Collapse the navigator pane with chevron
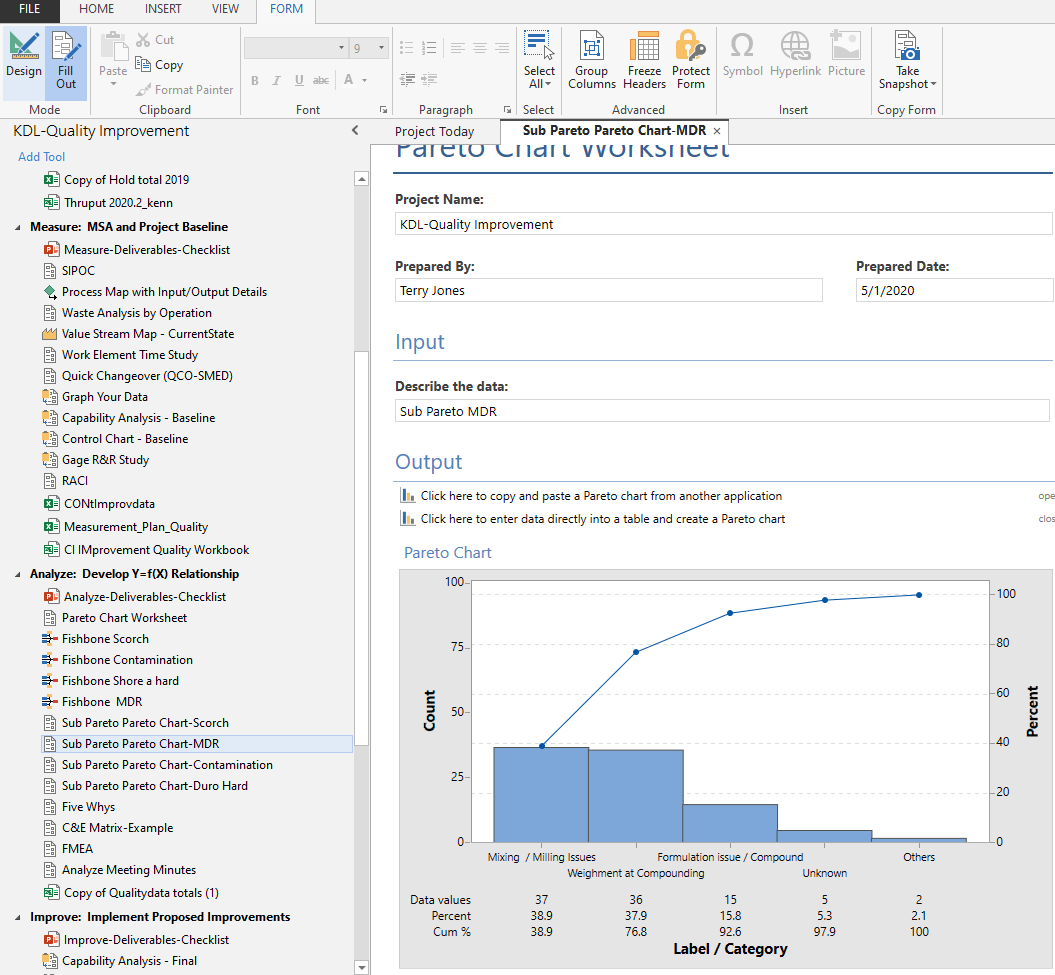Screen dimensions: 1055x975 [x=354, y=131]
